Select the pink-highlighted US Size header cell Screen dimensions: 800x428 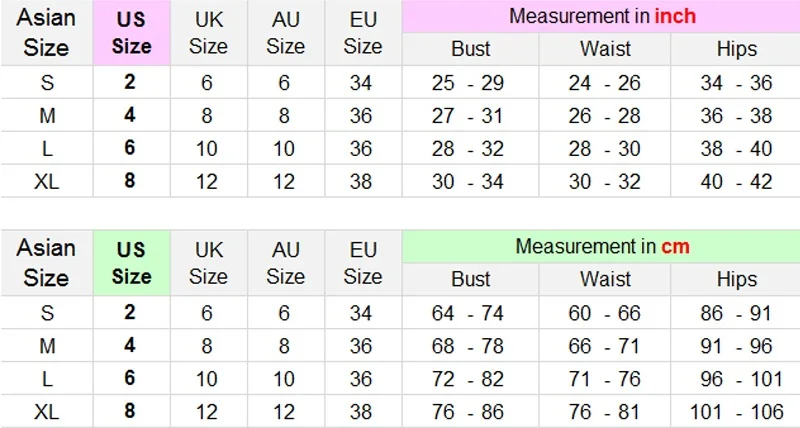pos(131,33)
